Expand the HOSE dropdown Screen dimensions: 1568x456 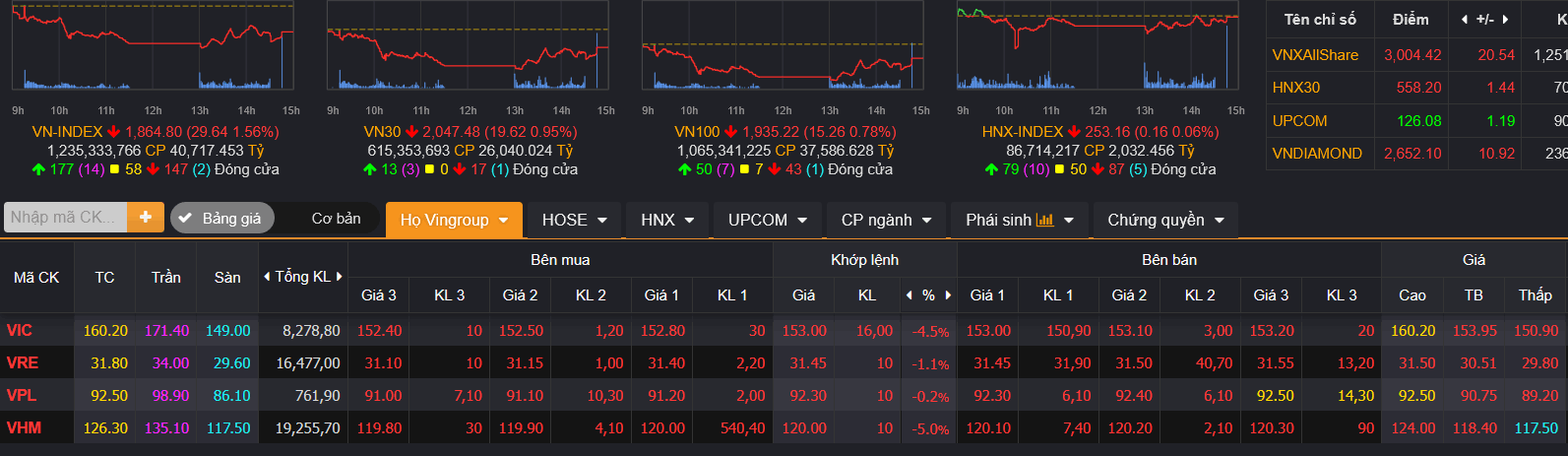point(574,220)
